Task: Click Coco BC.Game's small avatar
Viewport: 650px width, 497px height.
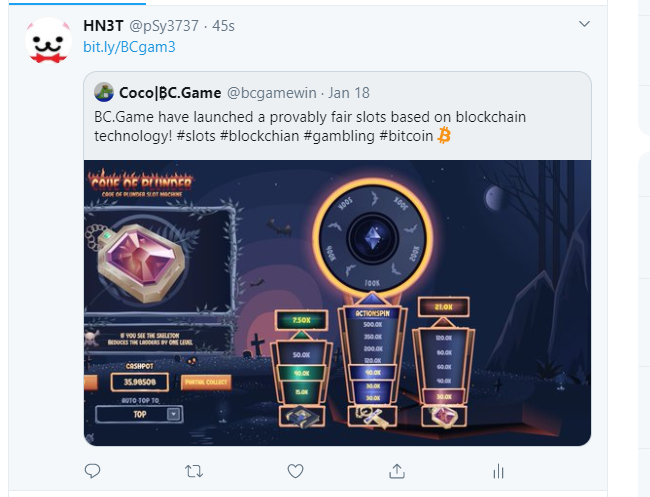Action: (x=104, y=92)
